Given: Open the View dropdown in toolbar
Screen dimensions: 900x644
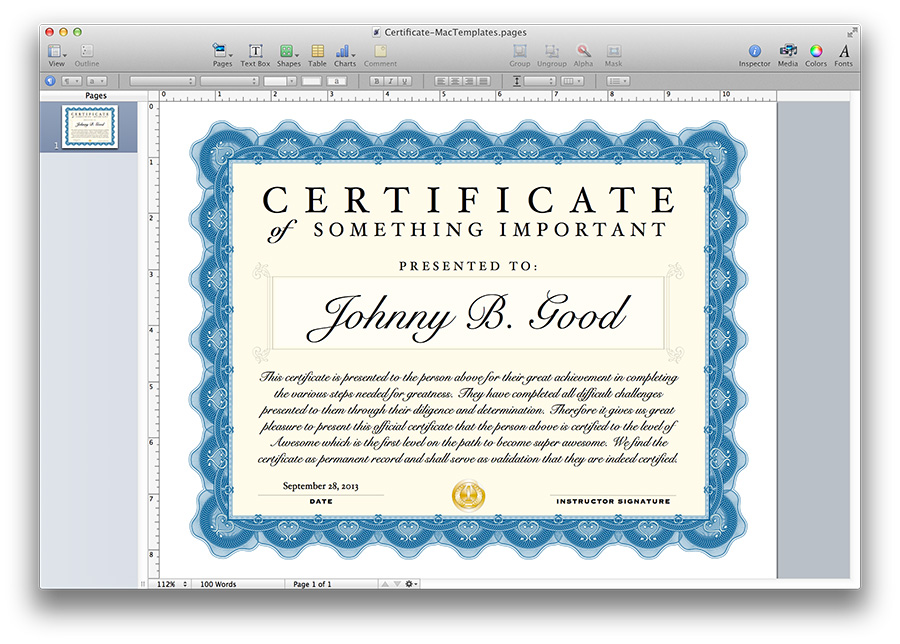Looking at the screenshot, I should 57,52.
